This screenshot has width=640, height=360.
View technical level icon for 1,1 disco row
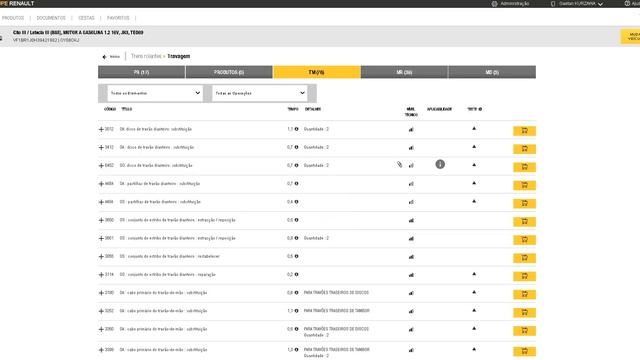pos(411,129)
